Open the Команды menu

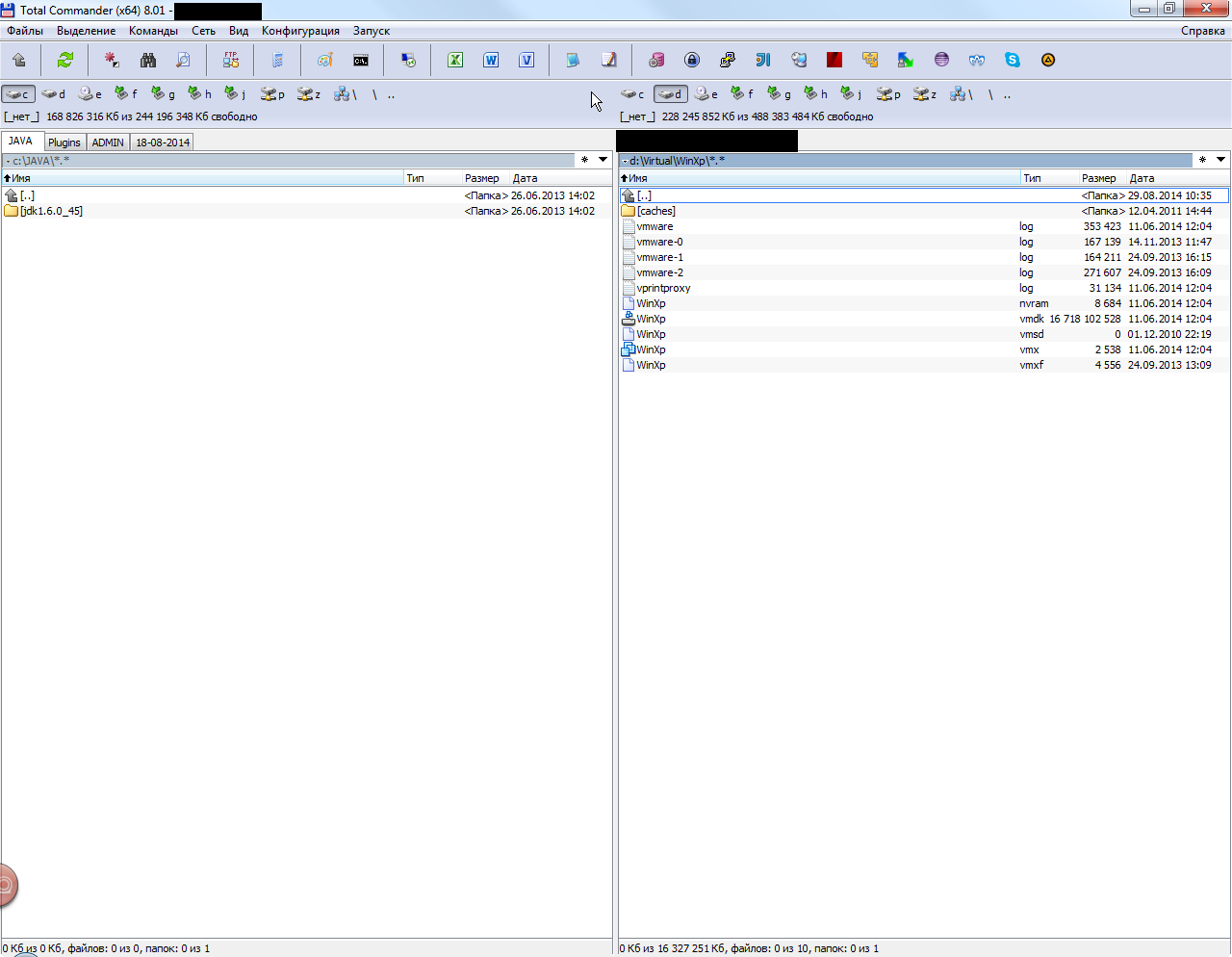click(153, 31)
